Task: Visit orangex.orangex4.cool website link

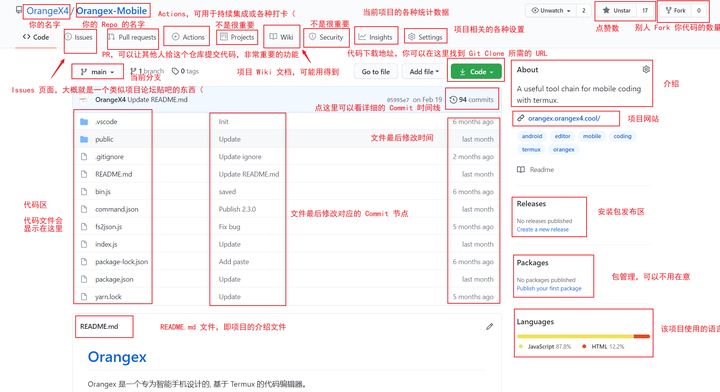Action: [564, 118]
